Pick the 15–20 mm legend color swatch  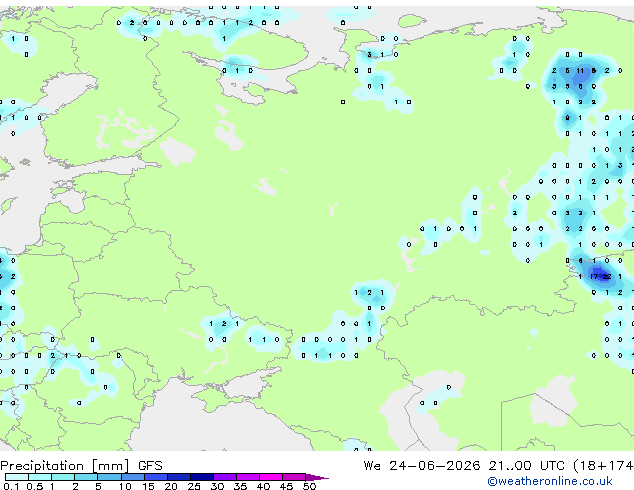[156, 477]
